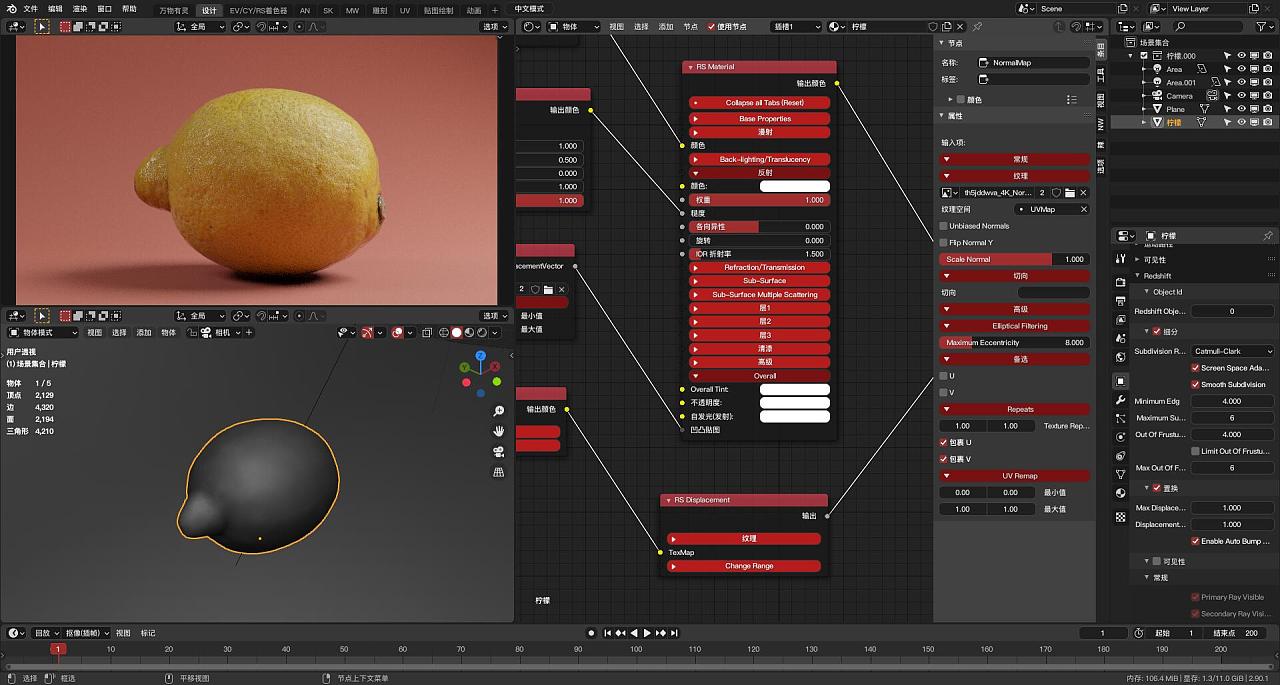Enable the Flip Normal Y checkbox
The width and height of the screenshot is (1280, 685).
[944, 240]
